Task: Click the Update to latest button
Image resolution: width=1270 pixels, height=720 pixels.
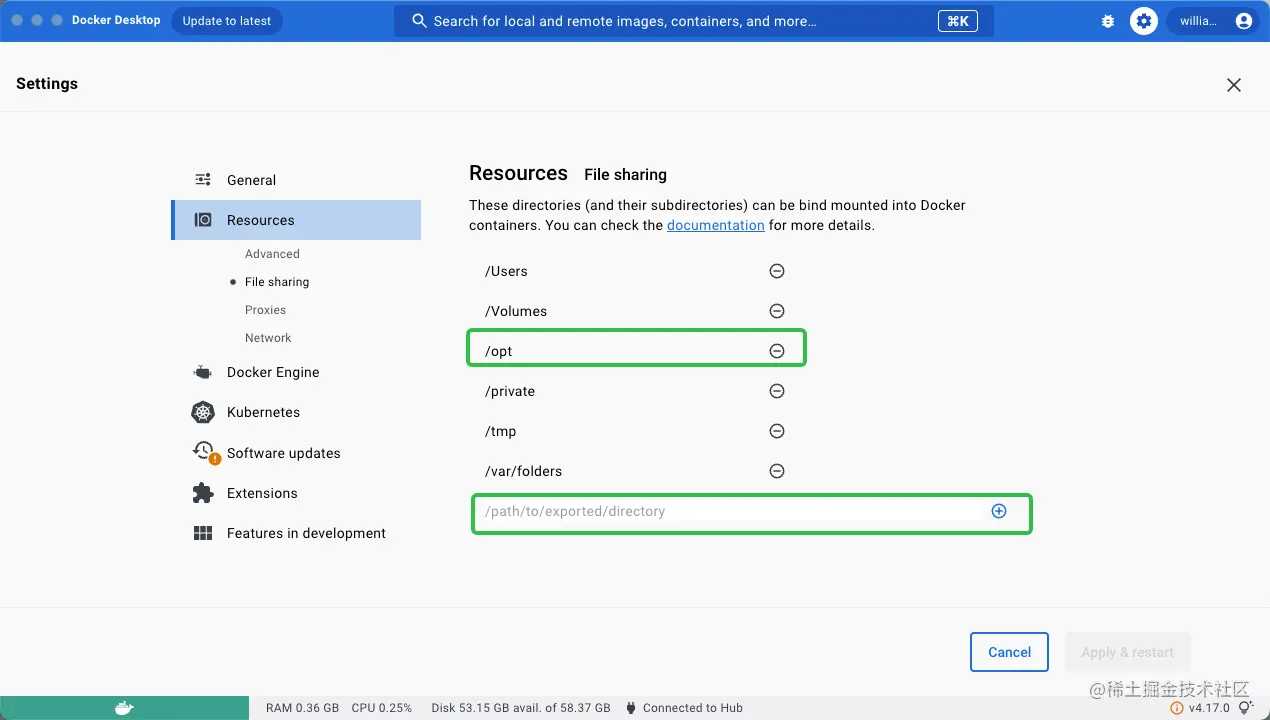Action: [x=227, y=21]
